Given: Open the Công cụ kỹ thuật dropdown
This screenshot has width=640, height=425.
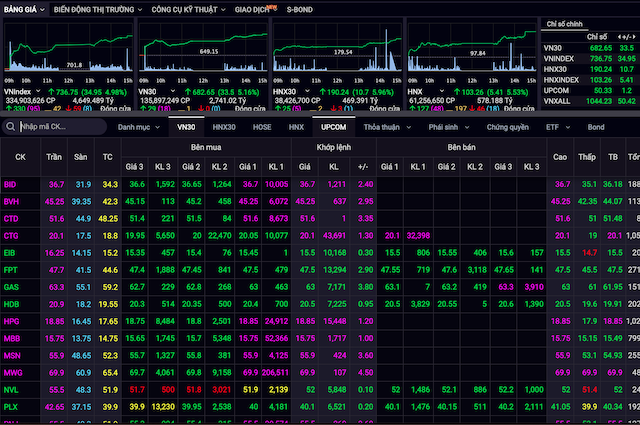Looking at the screenshot, I should (187, 7).
